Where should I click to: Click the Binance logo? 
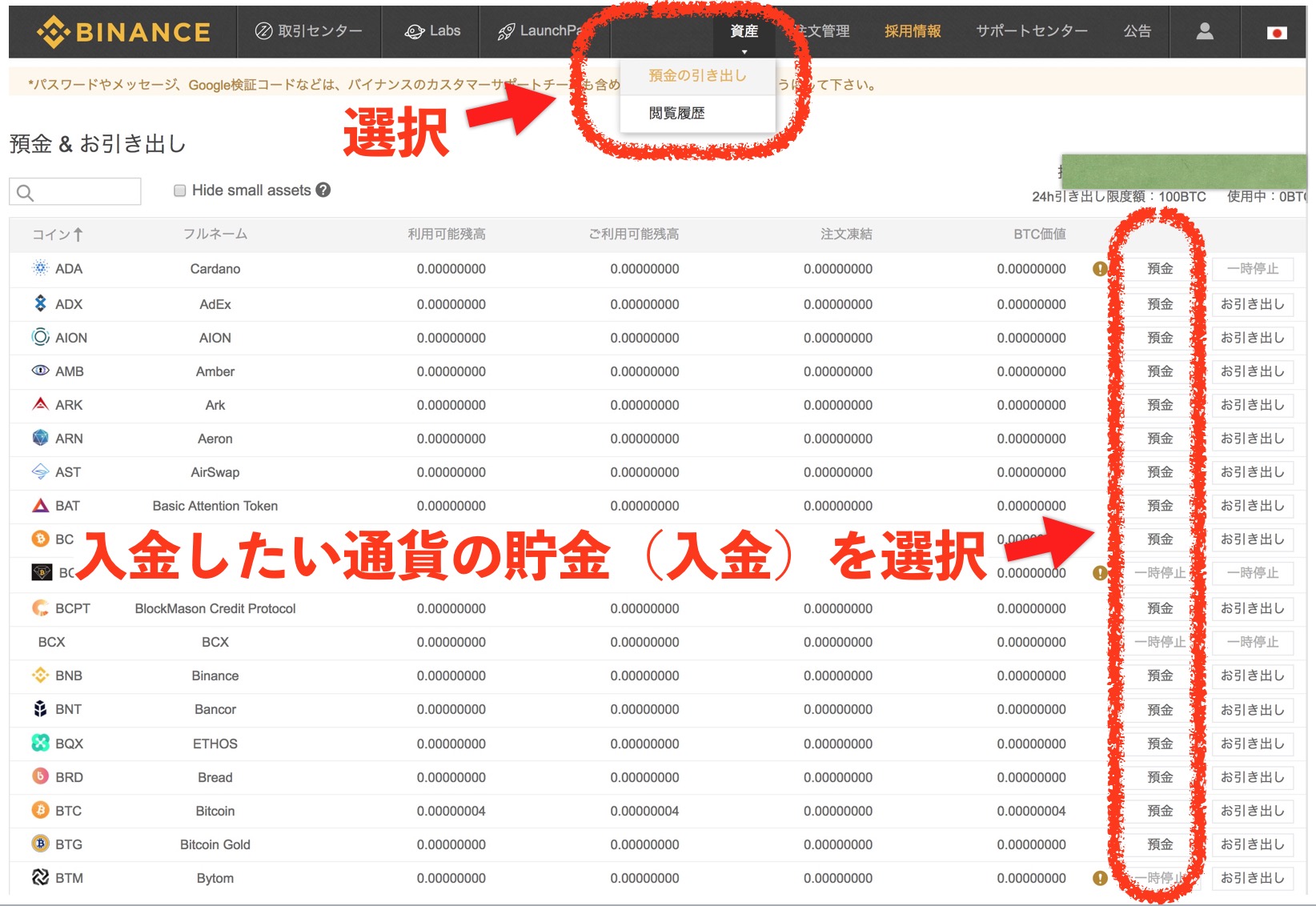pos(124,32)
